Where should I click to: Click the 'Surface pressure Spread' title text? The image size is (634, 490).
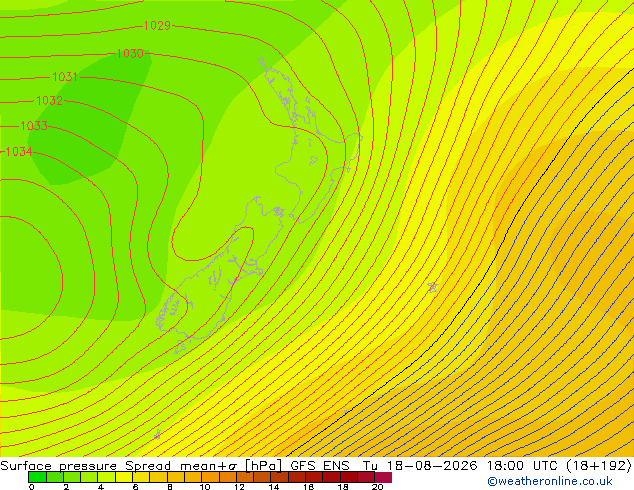click(86, 466)
